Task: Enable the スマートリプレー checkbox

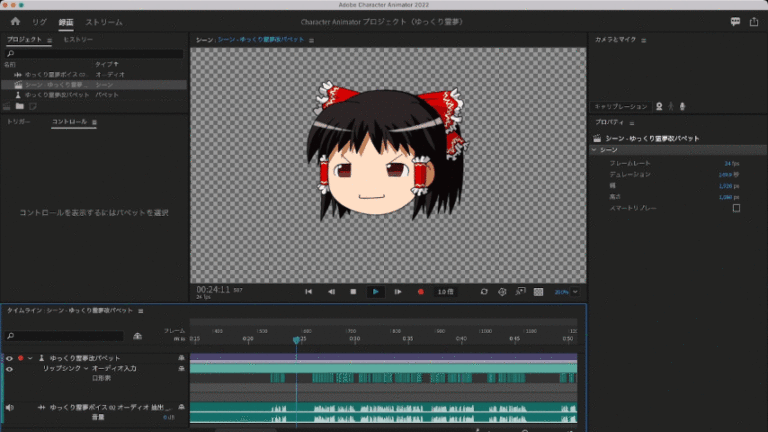Action: tap(736, 208)
